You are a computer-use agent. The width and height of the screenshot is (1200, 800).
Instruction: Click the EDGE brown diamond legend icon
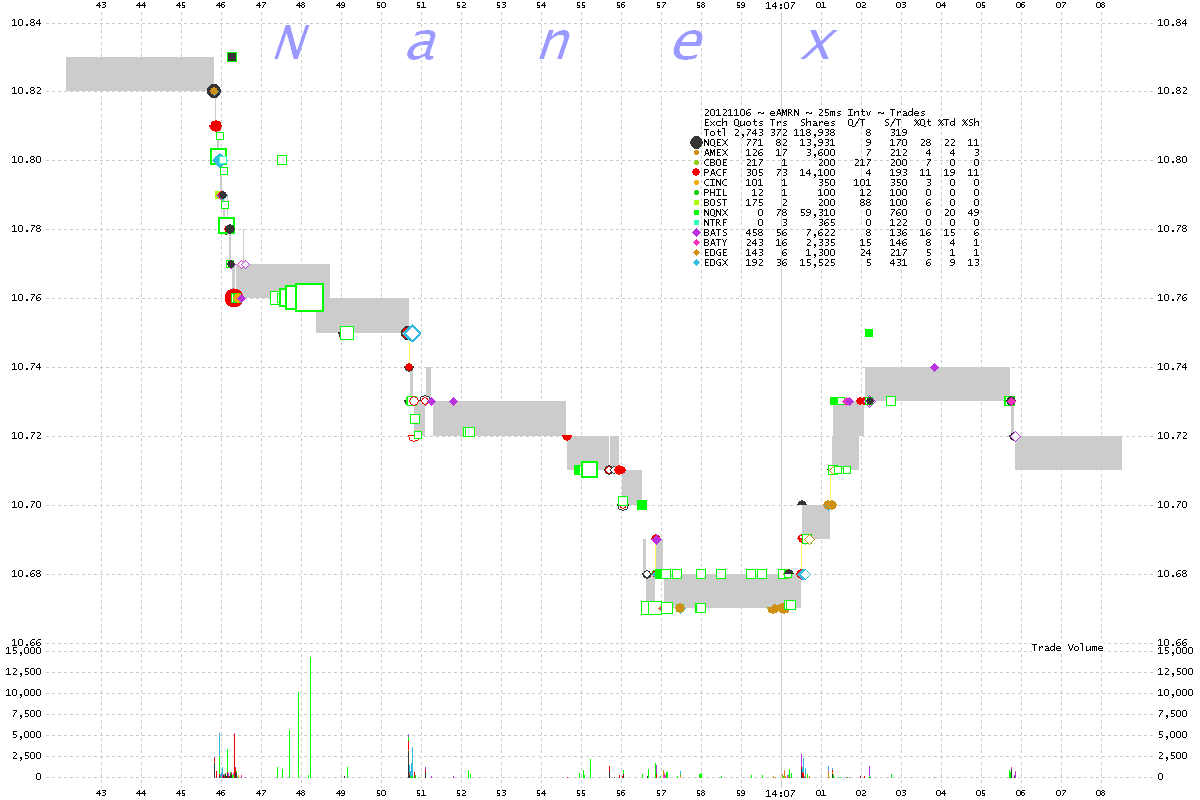click(x=696, y=253)
